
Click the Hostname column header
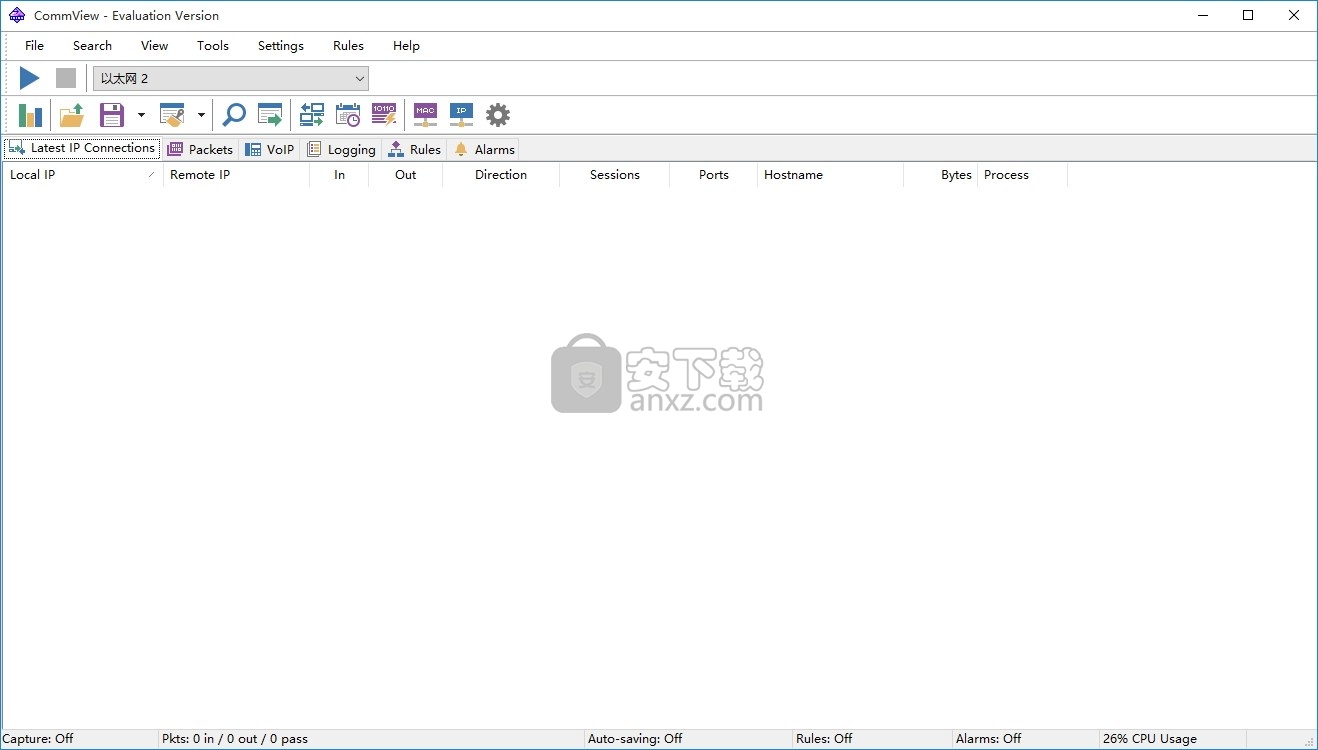coord(830,175)
